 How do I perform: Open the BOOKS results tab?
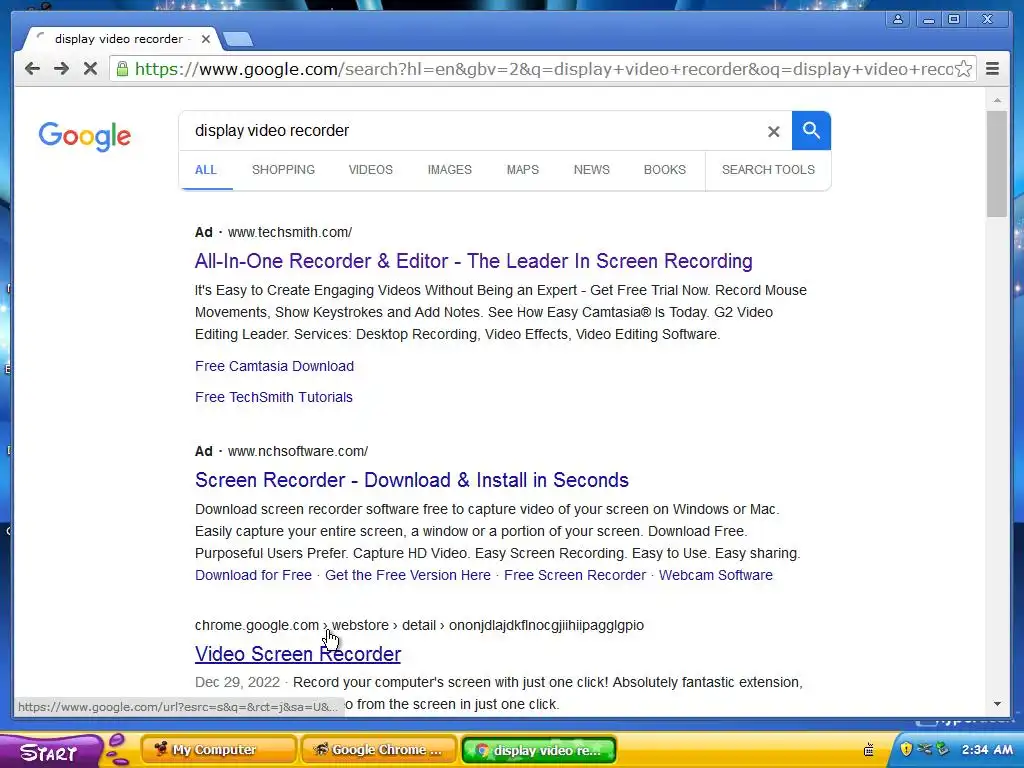[665, 170]
